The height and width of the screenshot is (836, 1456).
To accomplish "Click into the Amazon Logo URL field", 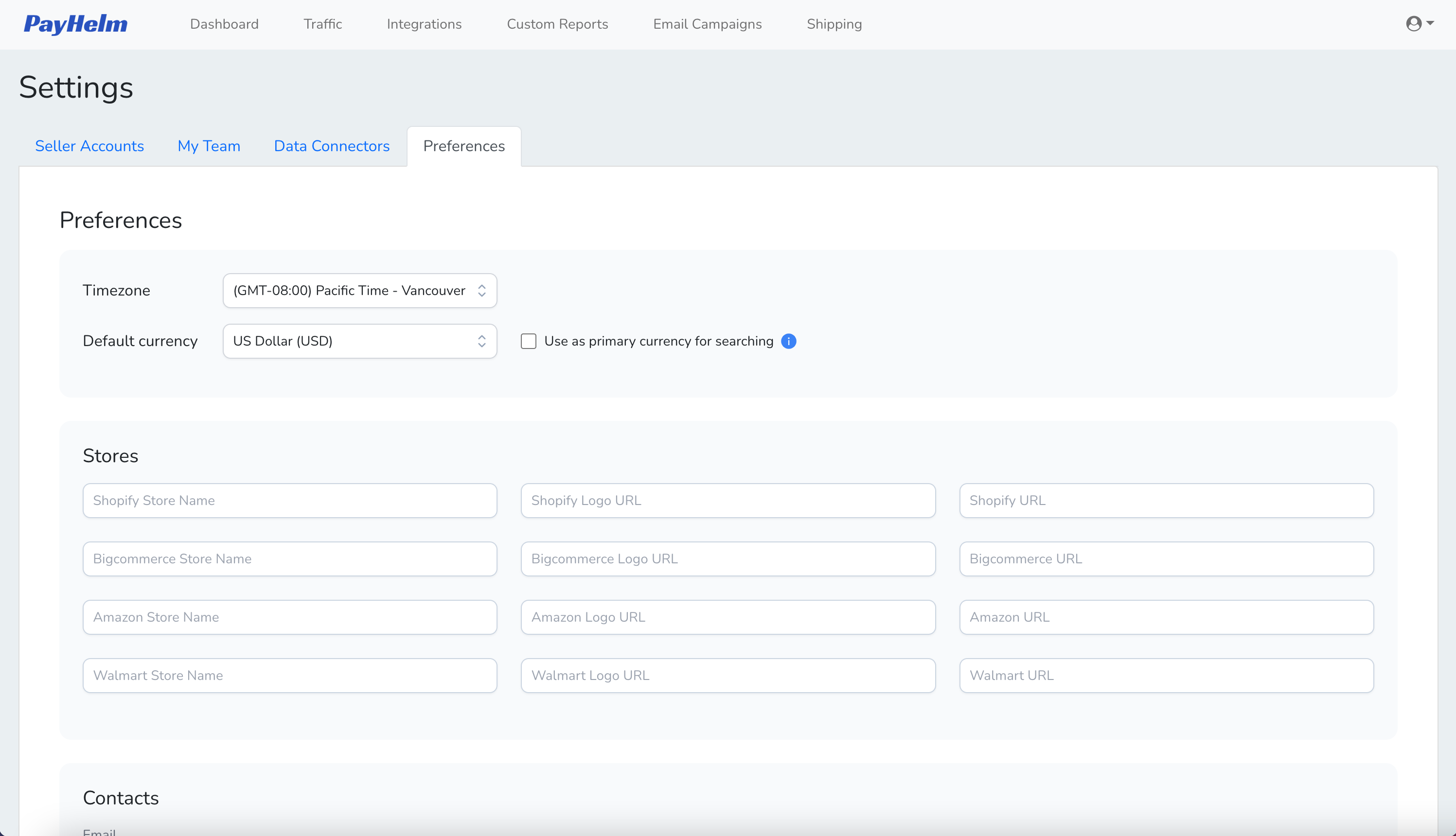I will [x=728, y=617].
